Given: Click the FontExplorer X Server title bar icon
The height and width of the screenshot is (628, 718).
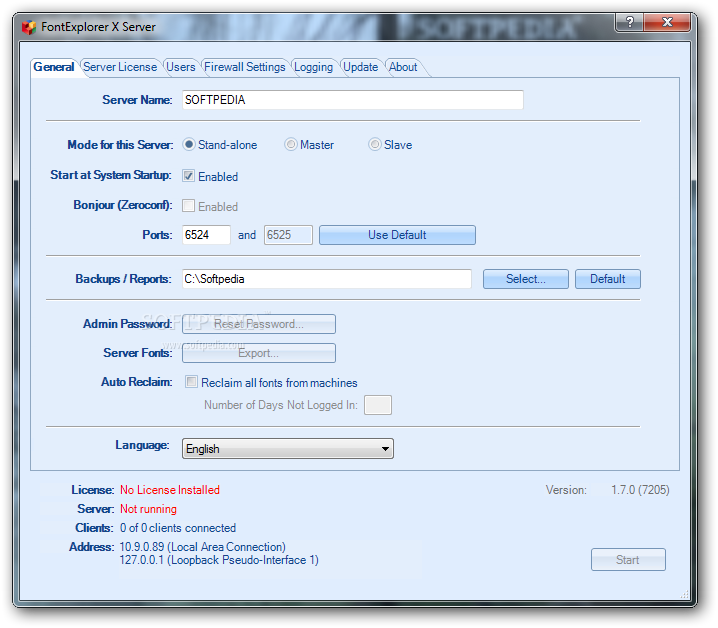Looking at the screenshot, I should tap(29, 27).
